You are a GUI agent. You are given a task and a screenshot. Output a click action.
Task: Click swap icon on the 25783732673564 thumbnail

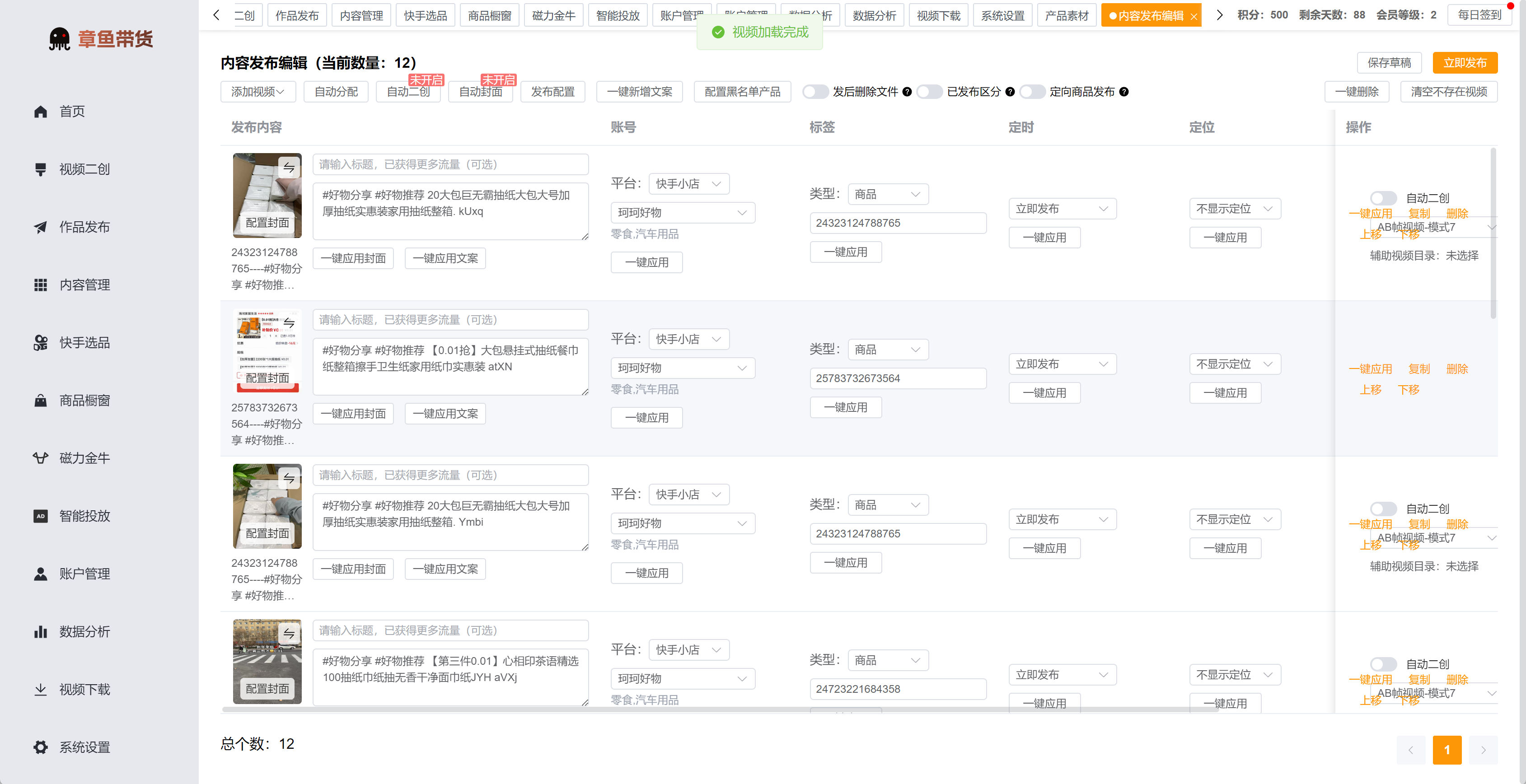289,323
